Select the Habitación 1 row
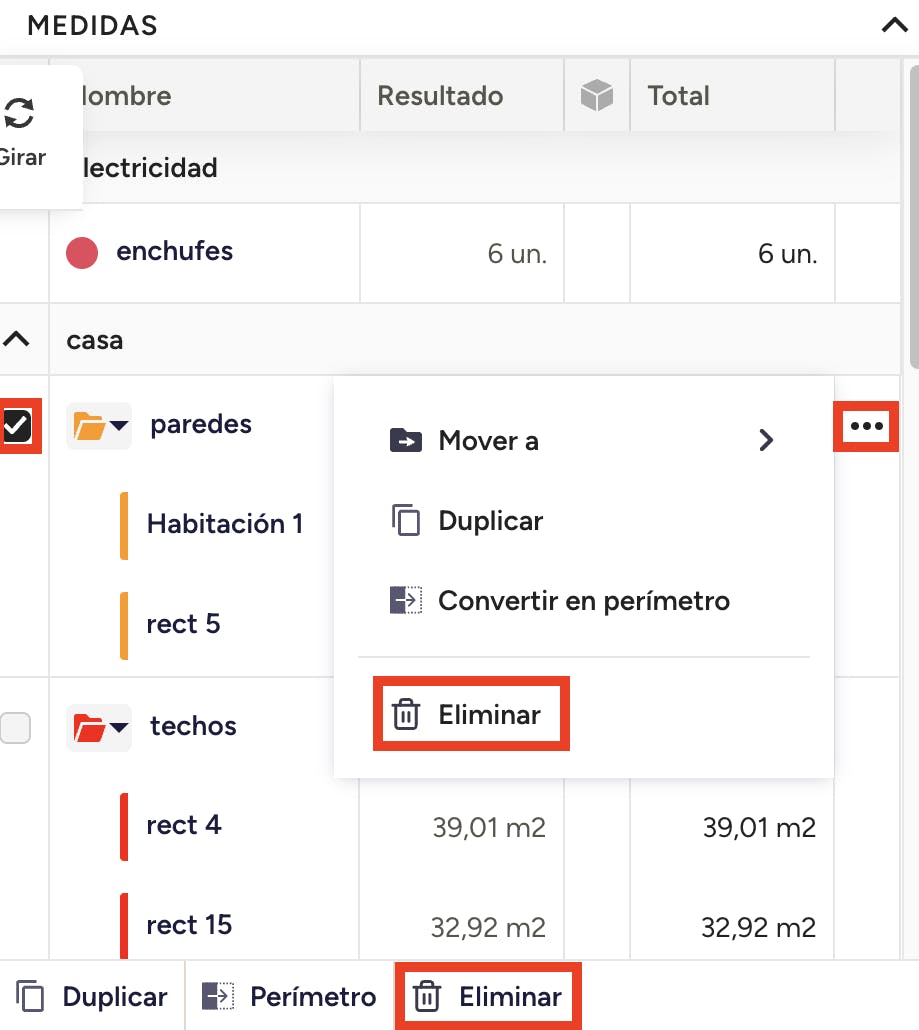919x1030 pixels. (x=224, y=524)
